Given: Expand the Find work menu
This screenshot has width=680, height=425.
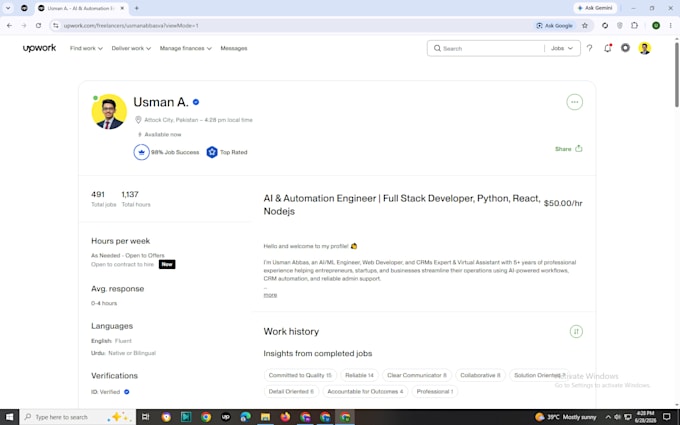Looking at the screenshot, I should point(86,48).
